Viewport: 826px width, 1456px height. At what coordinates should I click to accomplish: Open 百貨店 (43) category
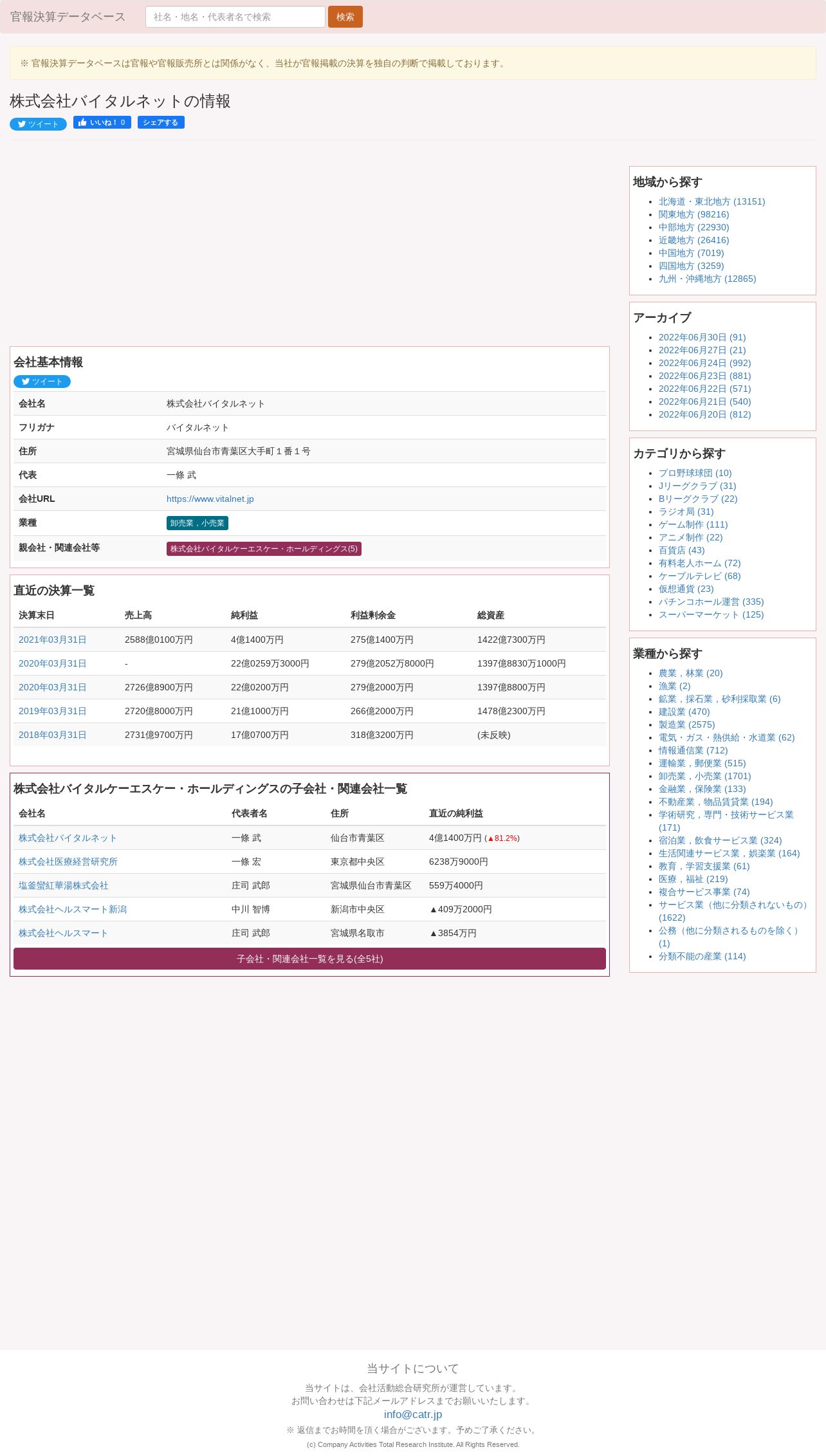pos(681,550)
